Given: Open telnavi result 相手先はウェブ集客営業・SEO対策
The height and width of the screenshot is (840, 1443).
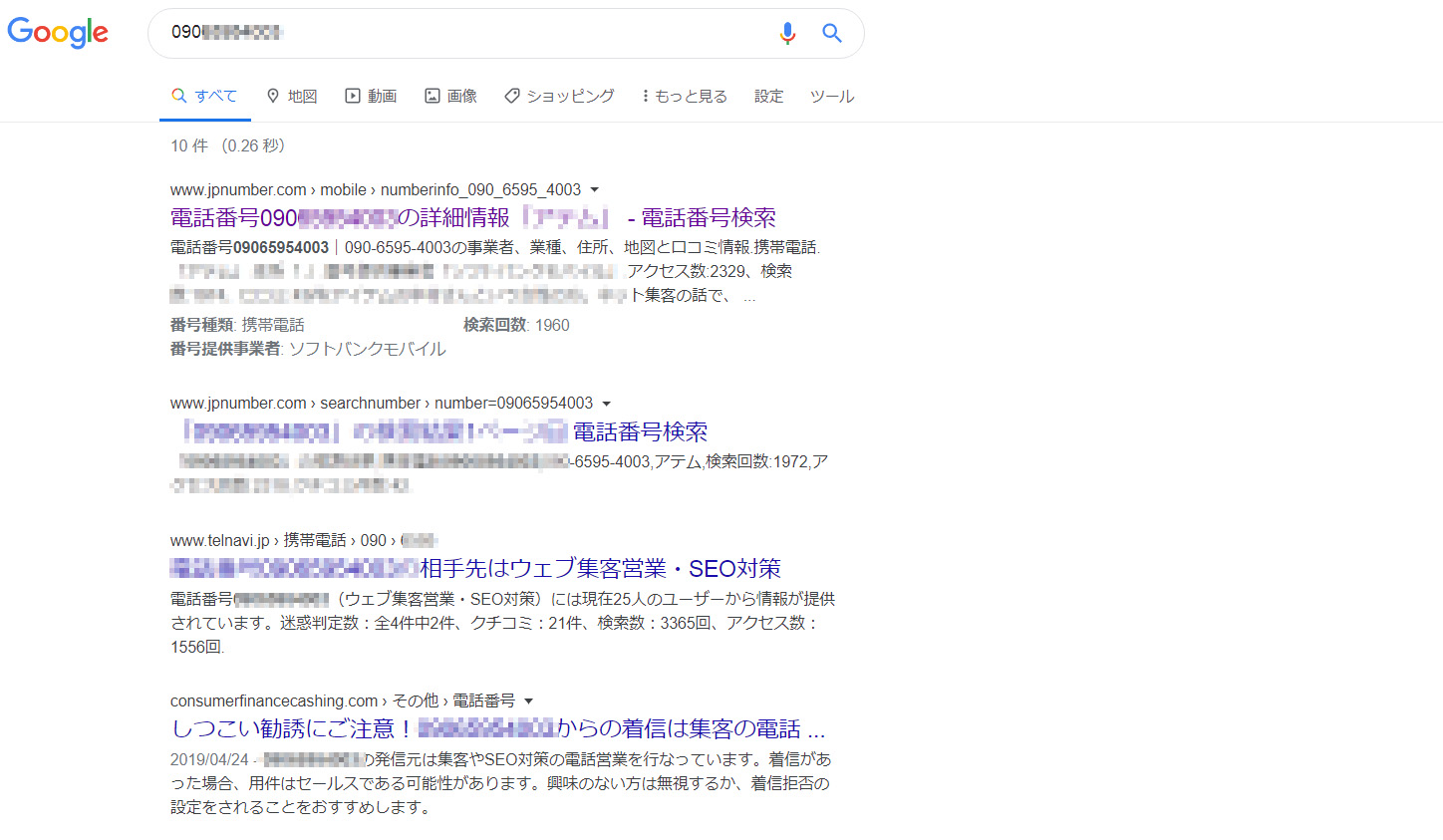Looking at the screenshot, I should coord(475,568).
